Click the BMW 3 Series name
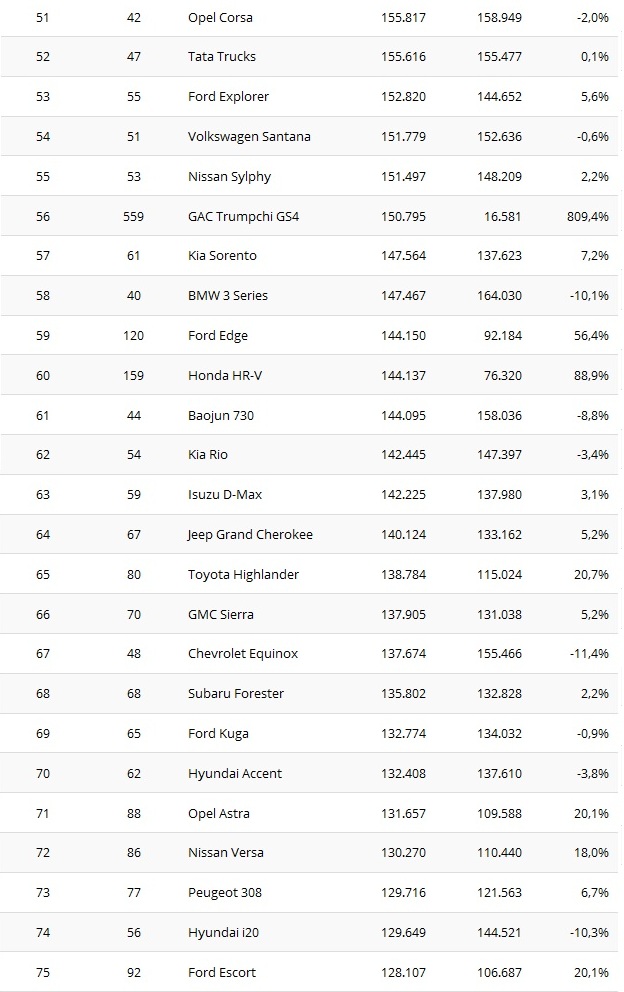The height and width of the screenshot is (992, 624). pyautogui.click(x=228, y=296)
